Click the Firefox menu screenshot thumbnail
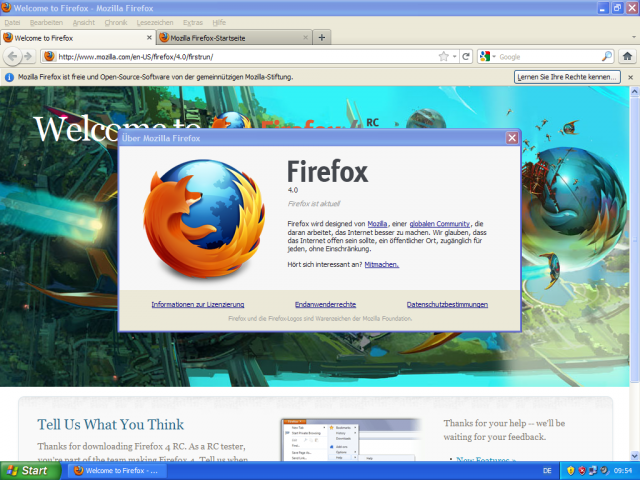This screenshot has width=640, height=480. tap(351, 440)
